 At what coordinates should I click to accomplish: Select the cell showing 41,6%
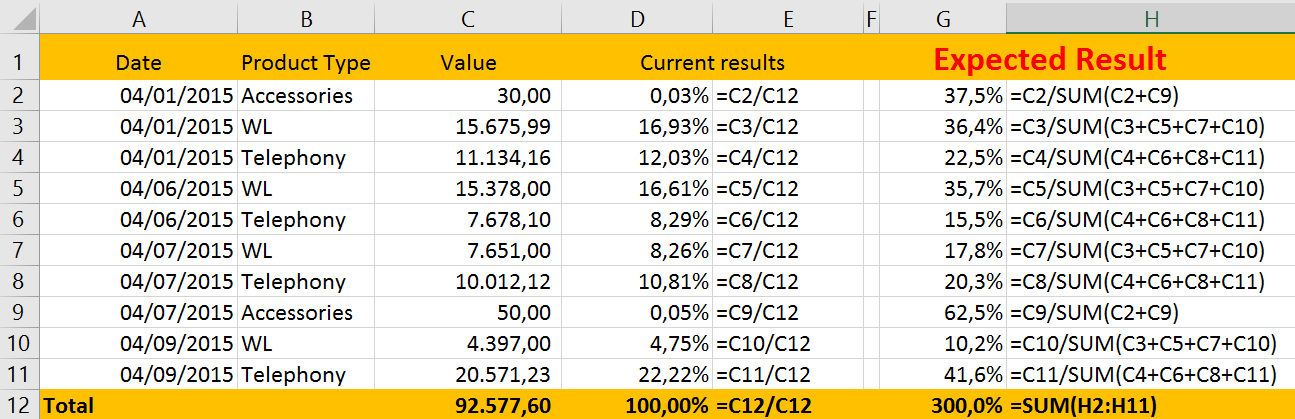coord(942,374)
